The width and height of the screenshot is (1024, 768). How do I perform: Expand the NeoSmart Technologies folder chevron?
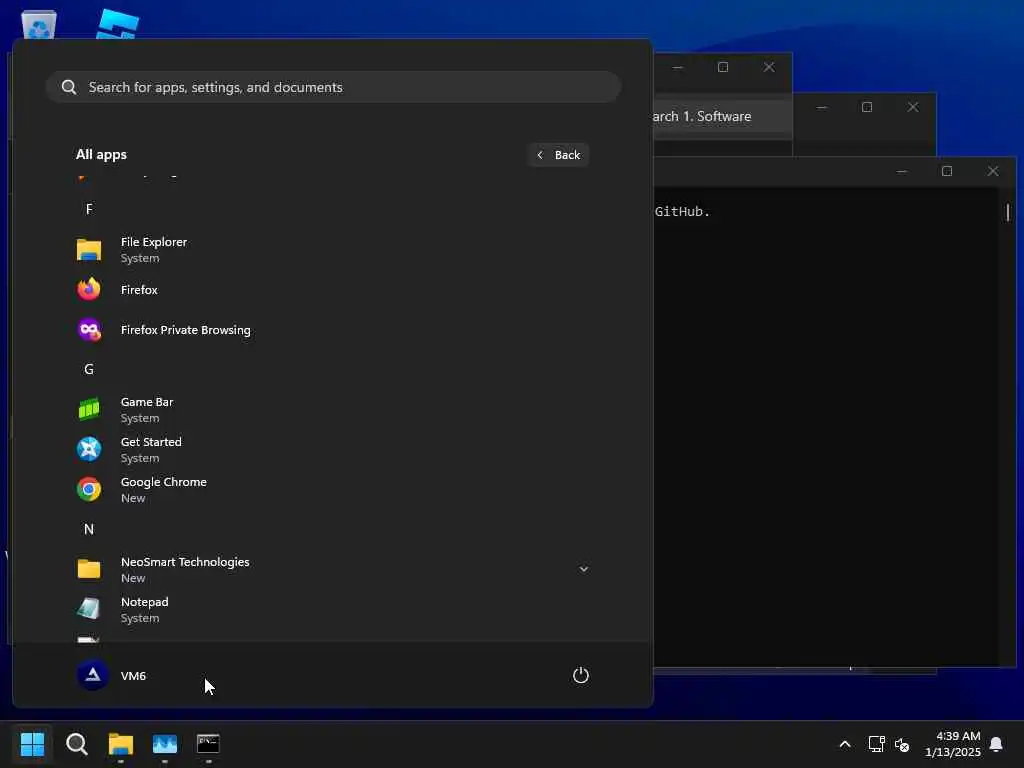point(584,569)
